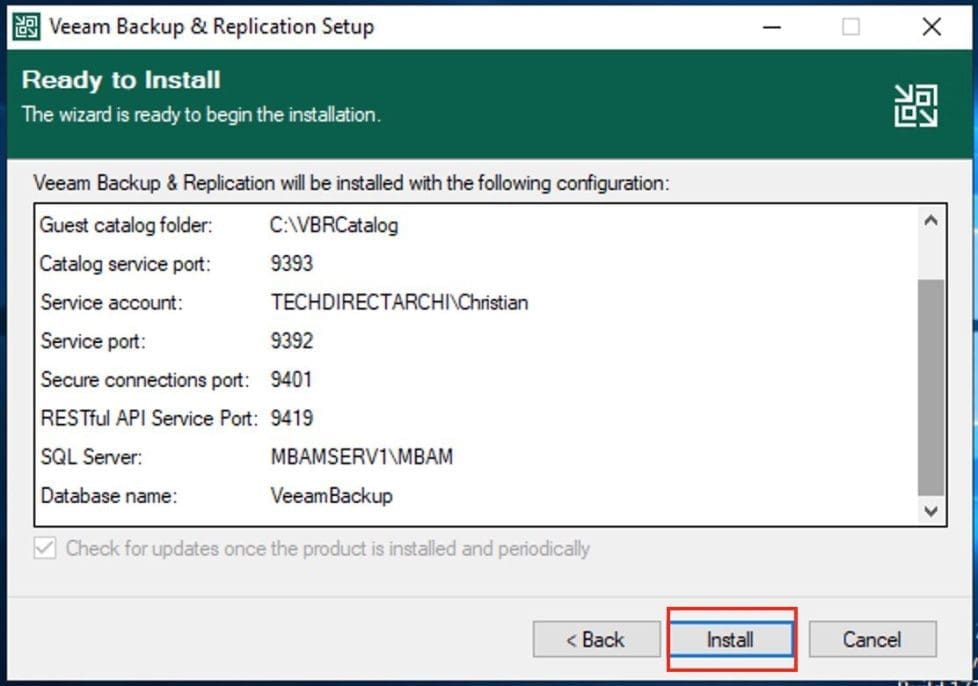Viewport: 978px width, 686px height.
Task: Click the scroll up arrow in the configuration list
Action: (931, 221)
